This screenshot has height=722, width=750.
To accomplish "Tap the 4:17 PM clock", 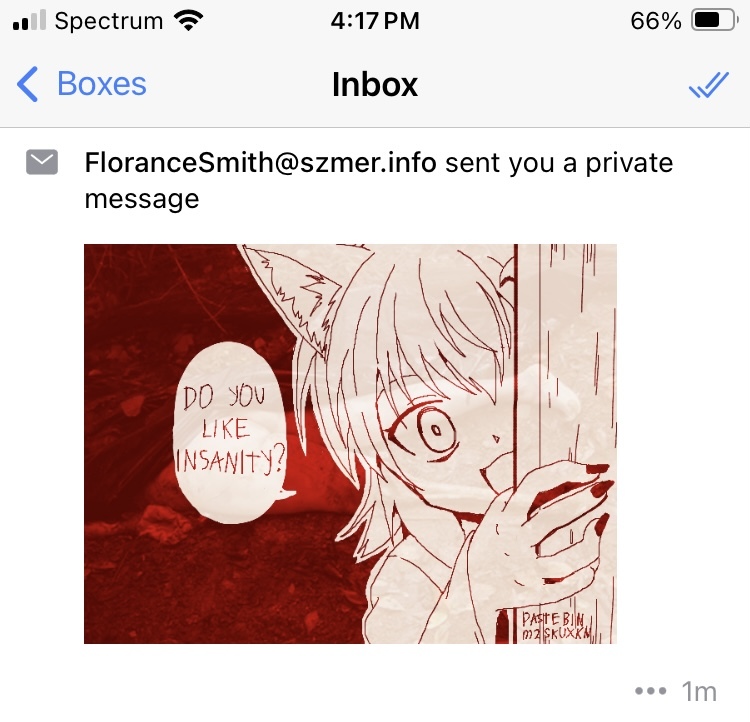I will 375,21.
